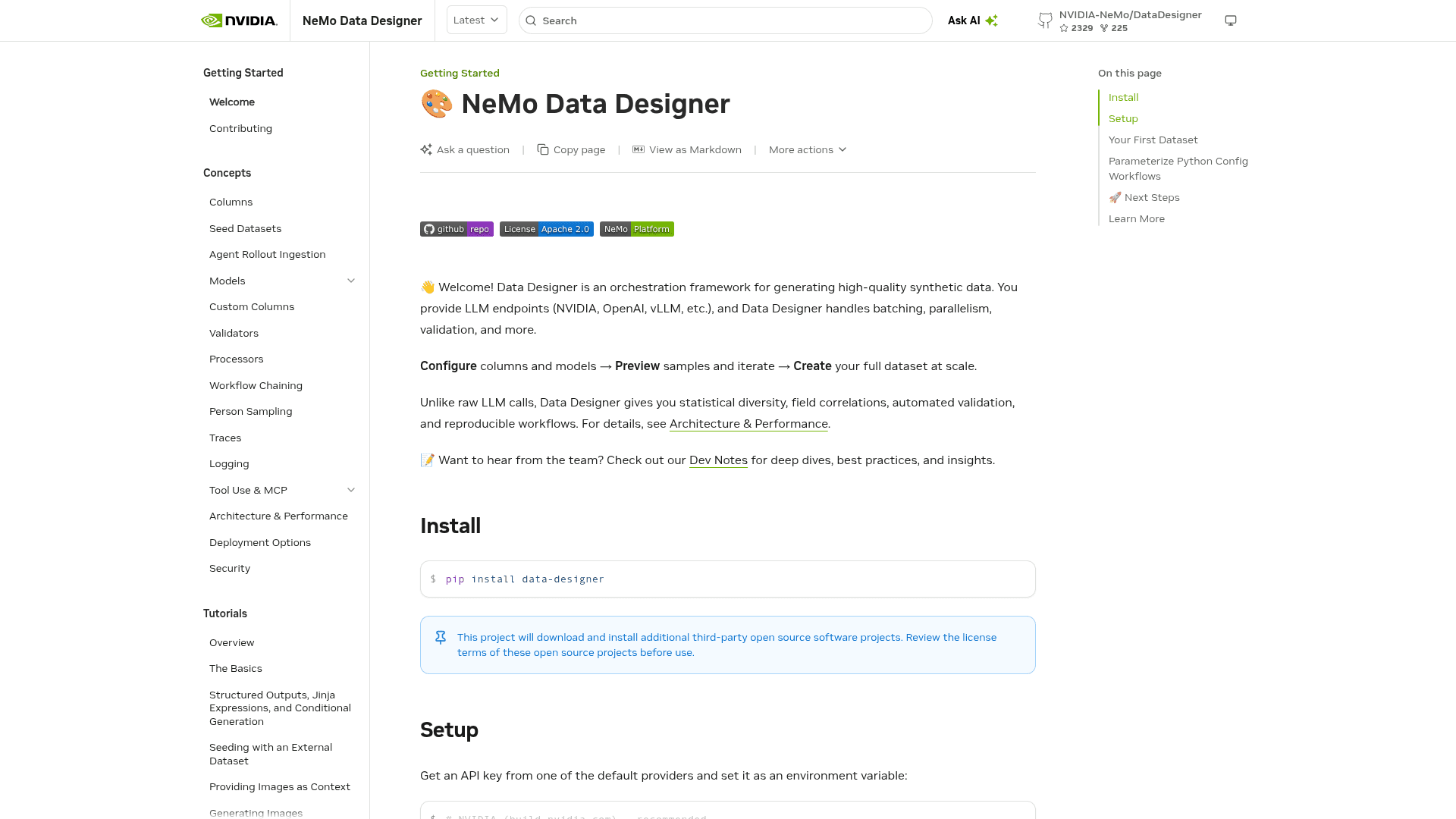1456x819 pixels.
Task: Toggle the theme monitor icon
Action: (x=1231, y=20)
